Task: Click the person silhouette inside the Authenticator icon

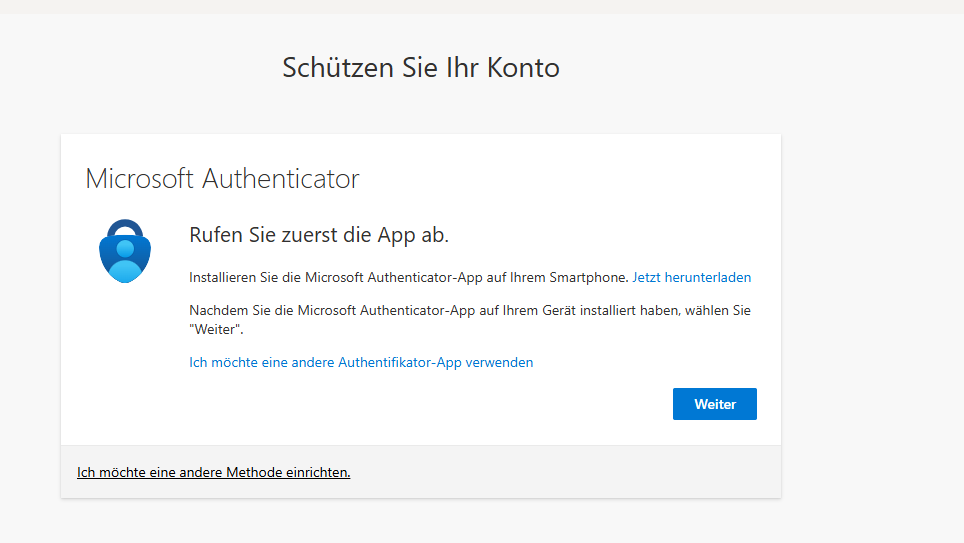Action: click(x=125, y=258)
